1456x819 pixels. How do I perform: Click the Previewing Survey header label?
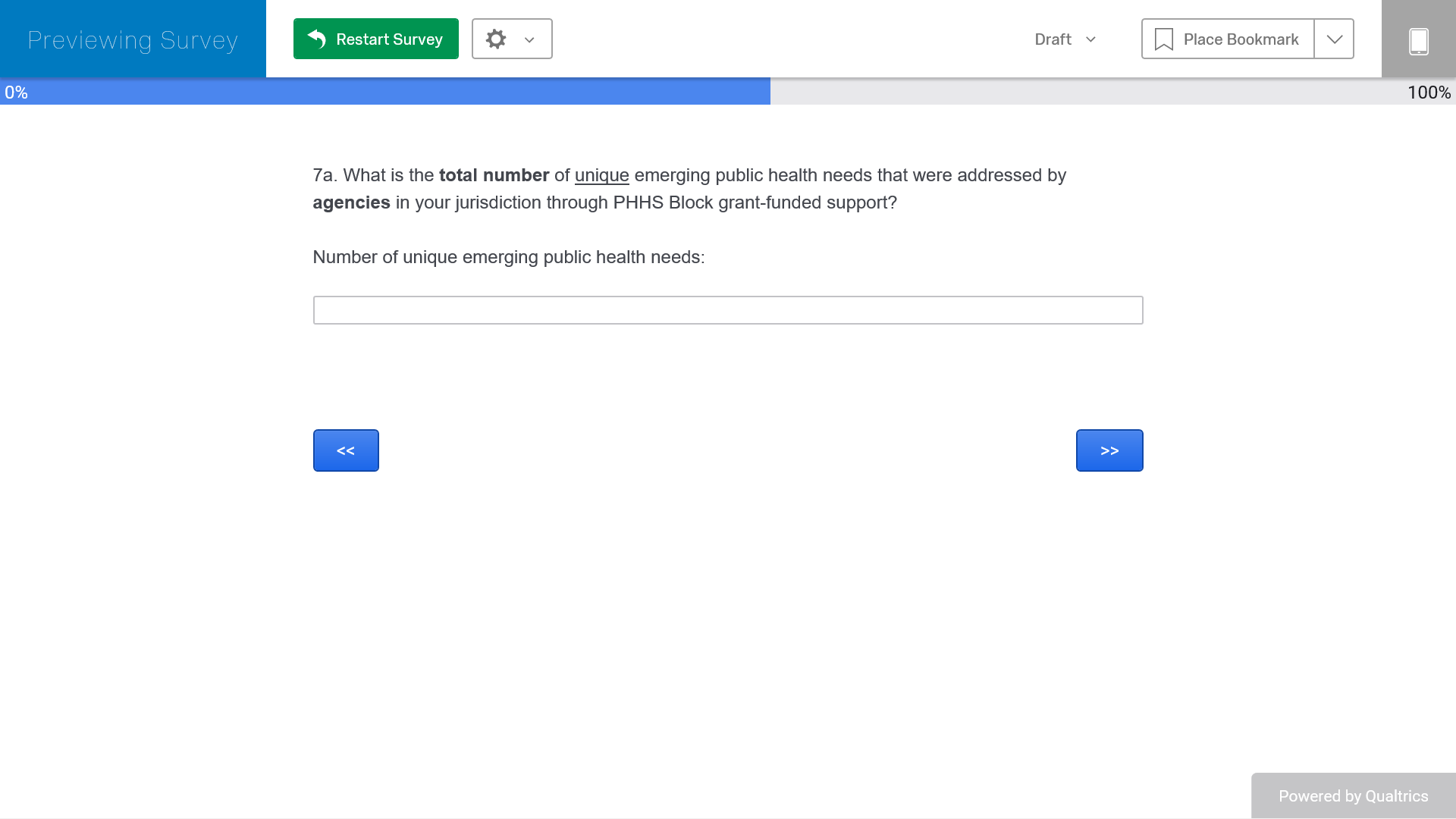coord(133,39)
